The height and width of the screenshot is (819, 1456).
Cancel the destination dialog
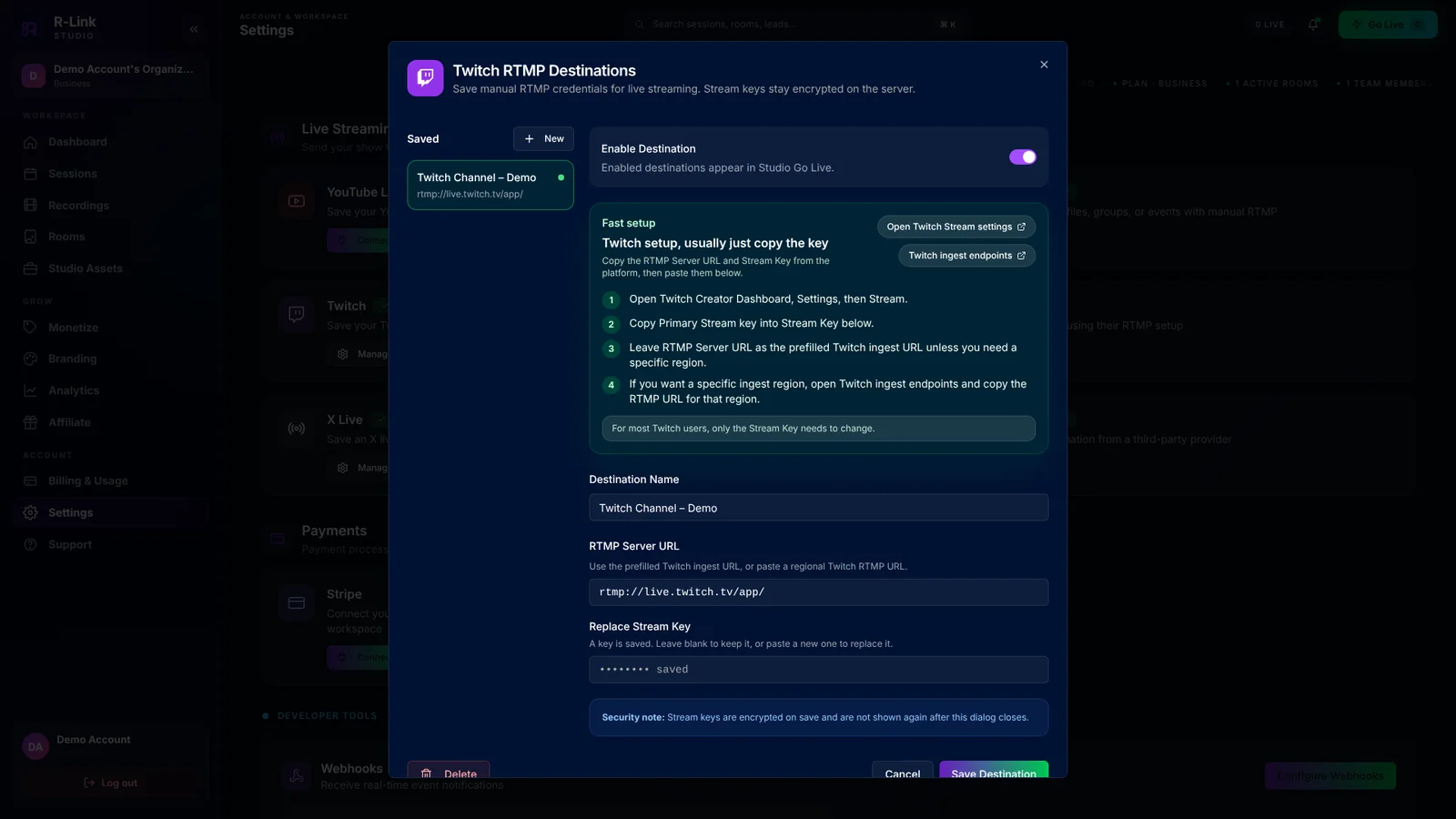click(x=902, y=770)
